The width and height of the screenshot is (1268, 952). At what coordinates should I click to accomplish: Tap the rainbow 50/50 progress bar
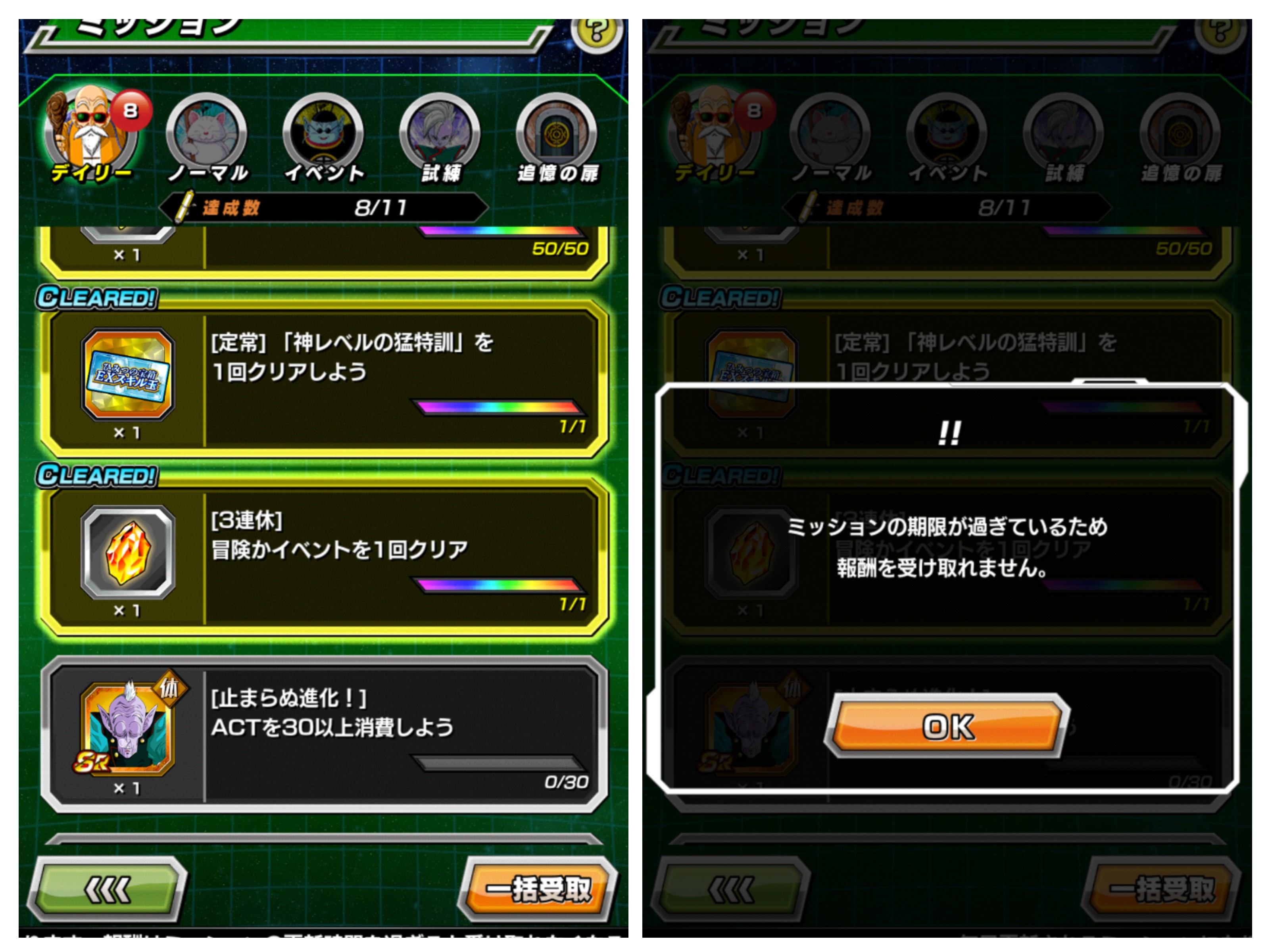click(500, 231)
